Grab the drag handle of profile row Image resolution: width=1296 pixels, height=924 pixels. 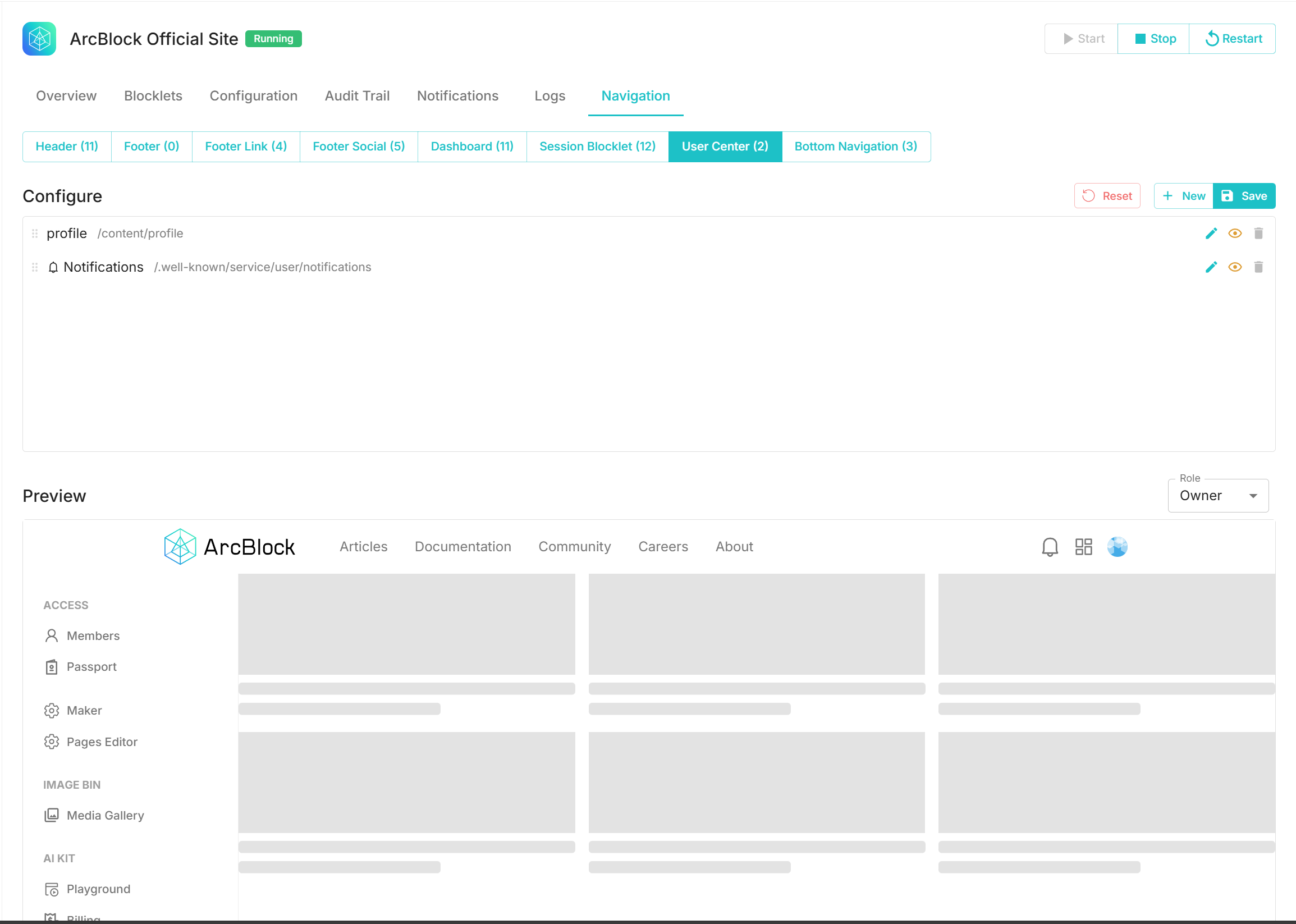(35, 234)
